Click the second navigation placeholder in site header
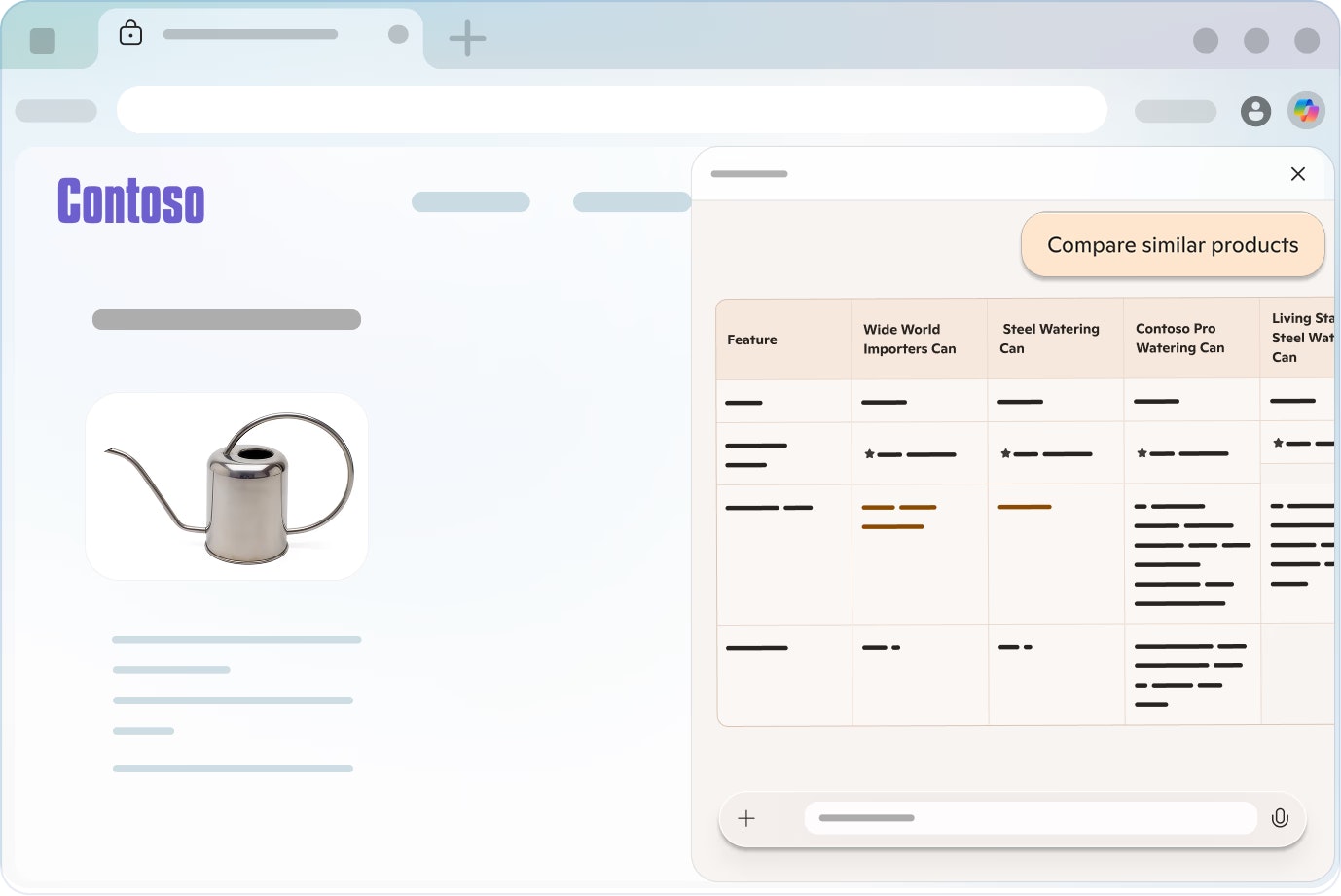This screenshot has width=1341, height=896. pyautogui.click(x=633, y=201)
